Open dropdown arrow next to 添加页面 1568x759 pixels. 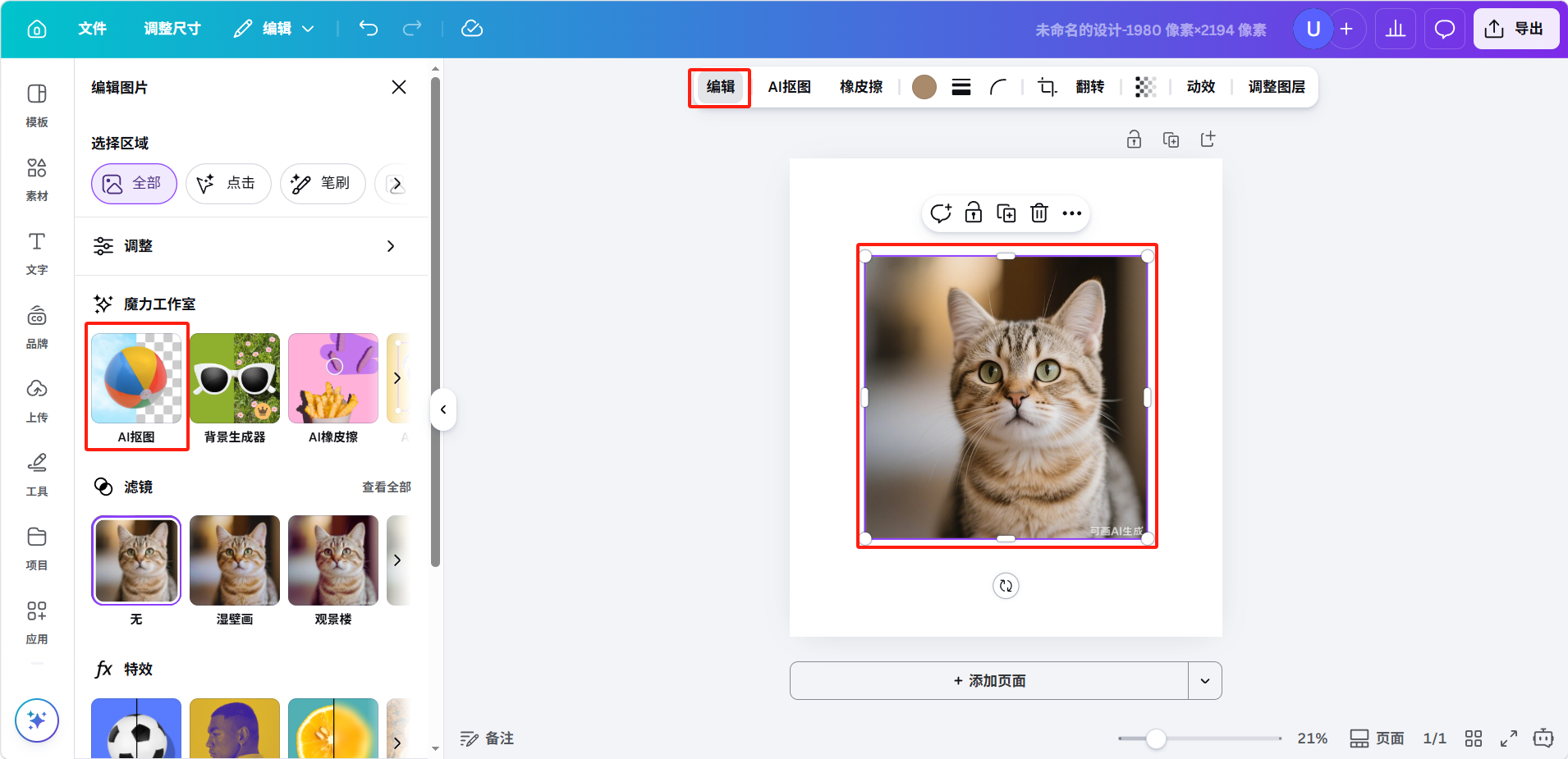pyautogui.click(x=1204, y=681)
